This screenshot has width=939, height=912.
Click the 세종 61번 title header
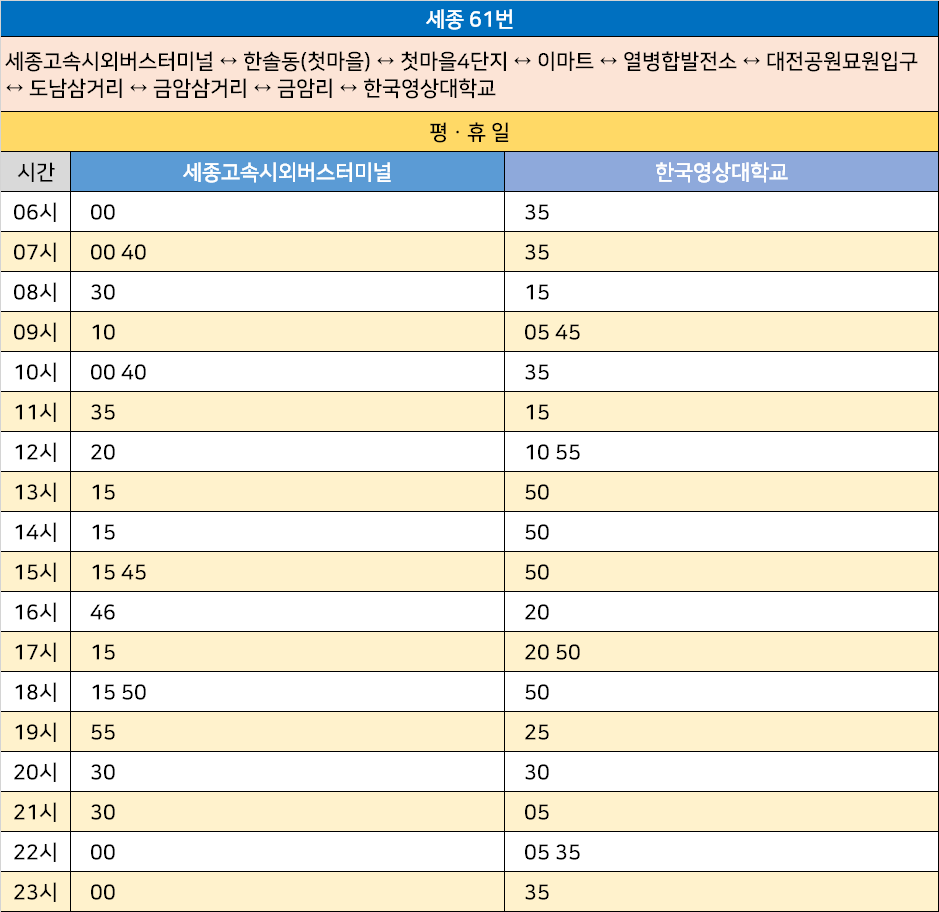coord(470,19)
